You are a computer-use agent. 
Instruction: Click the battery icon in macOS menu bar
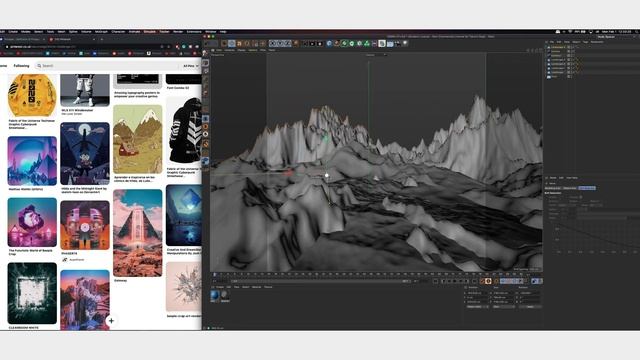[583, 31]
